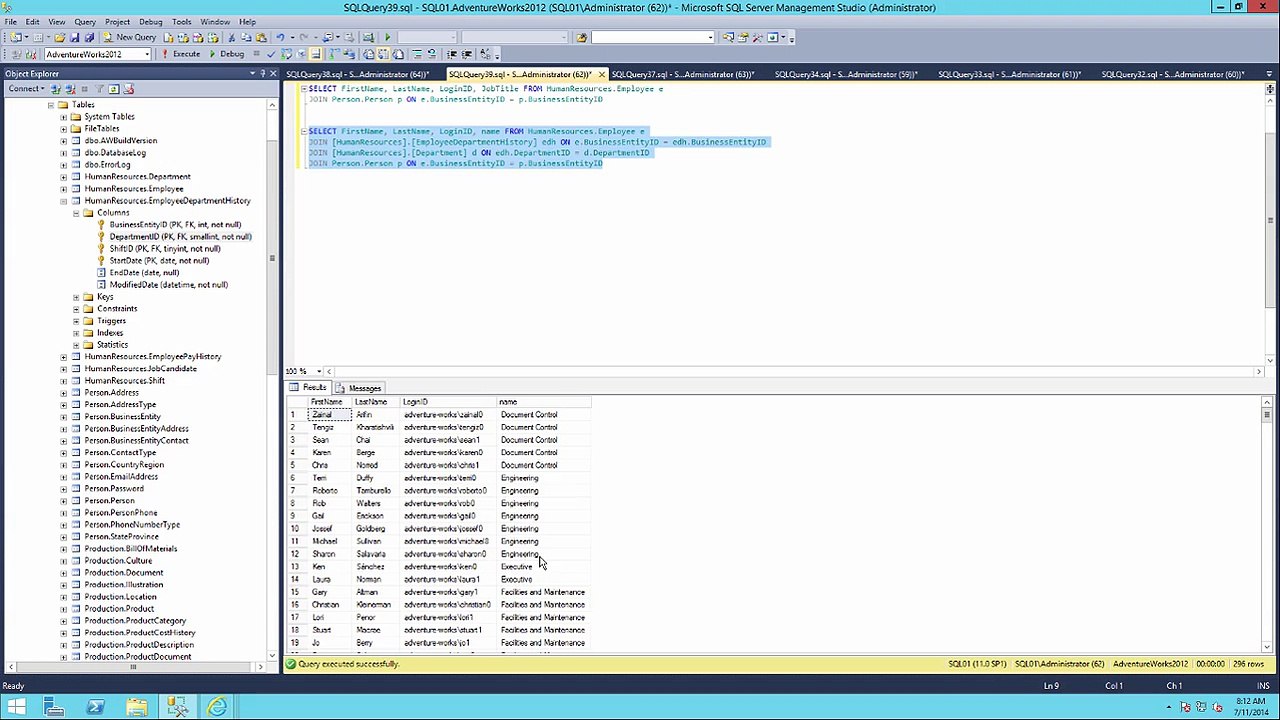Click the Disconnect icon in Object Explorer
Viewport: 1280px width, 720px height.
click(69, 89)
